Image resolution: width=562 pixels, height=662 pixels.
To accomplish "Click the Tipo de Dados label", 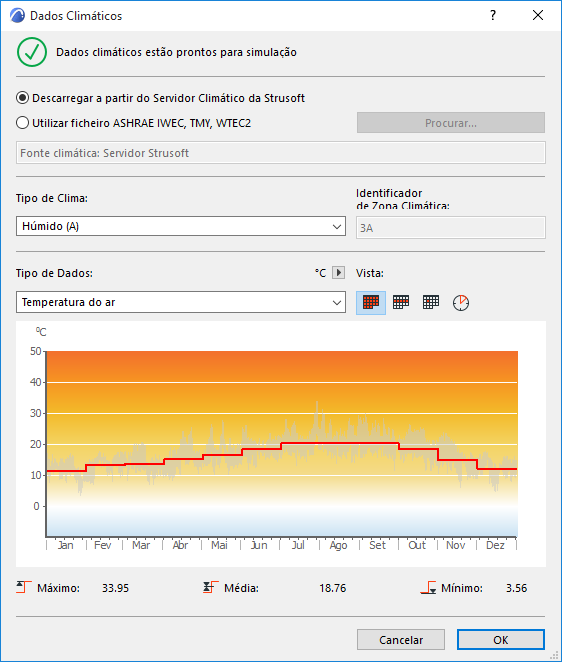I will tap(54, 273).
